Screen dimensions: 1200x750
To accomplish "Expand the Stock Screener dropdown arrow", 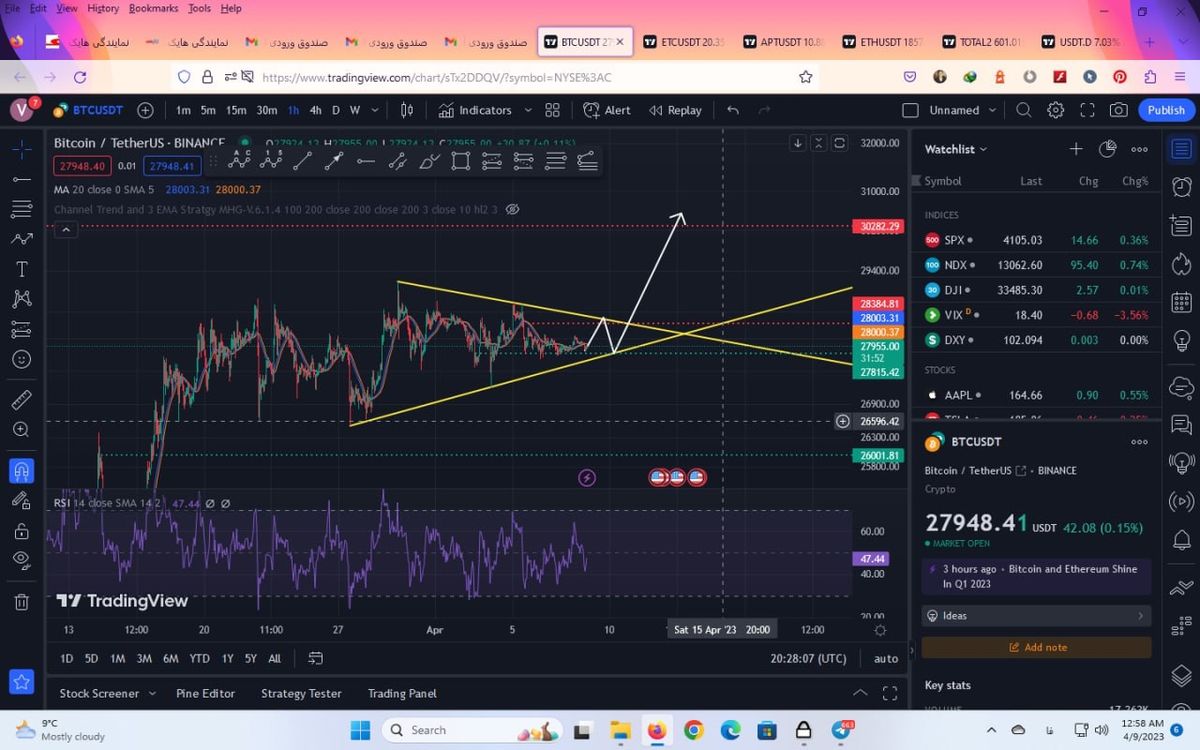I will [x=152, y=693].
